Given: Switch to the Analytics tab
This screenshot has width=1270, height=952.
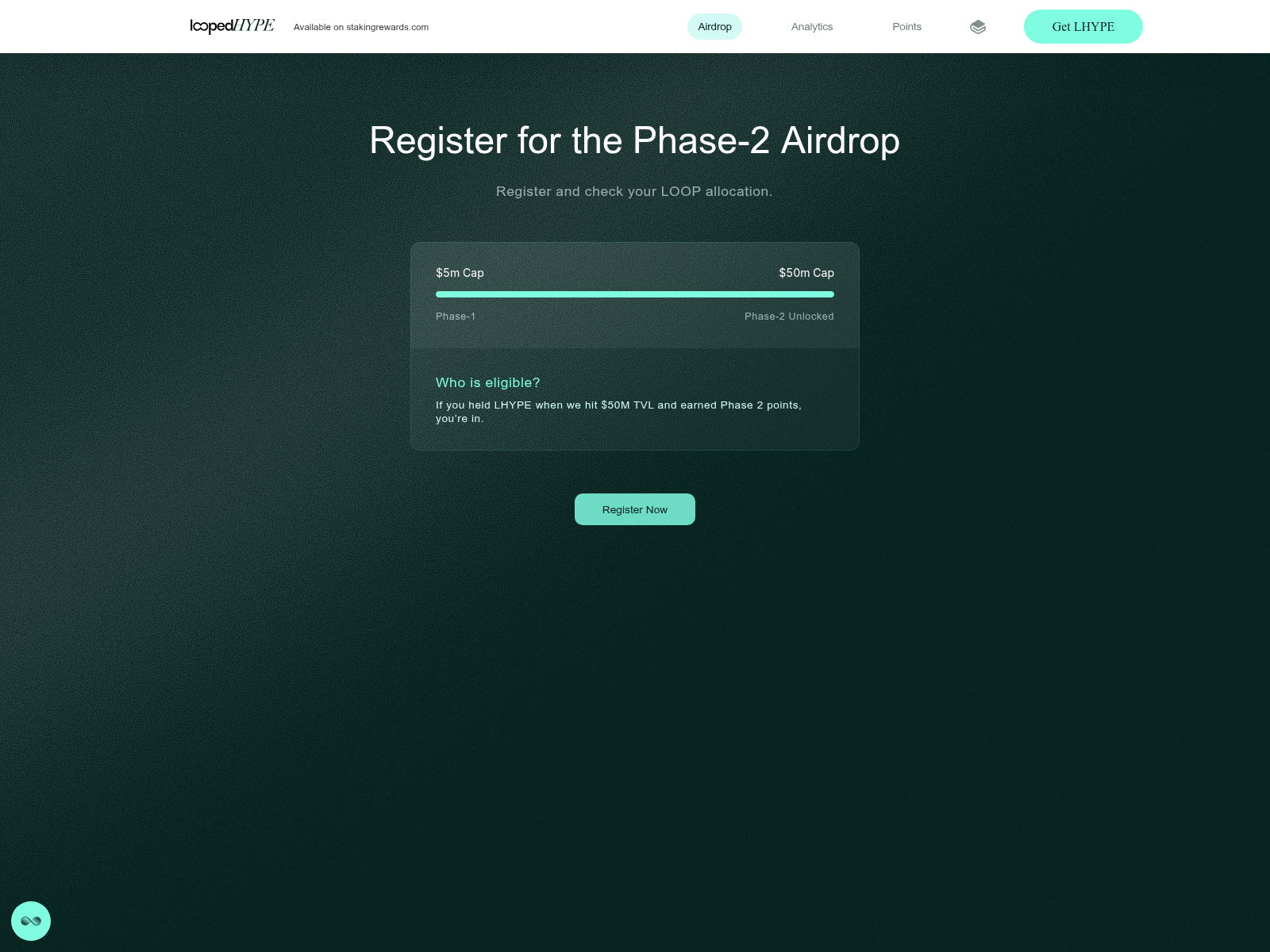Looking at the screenshot, I should (x=811, y=26).
